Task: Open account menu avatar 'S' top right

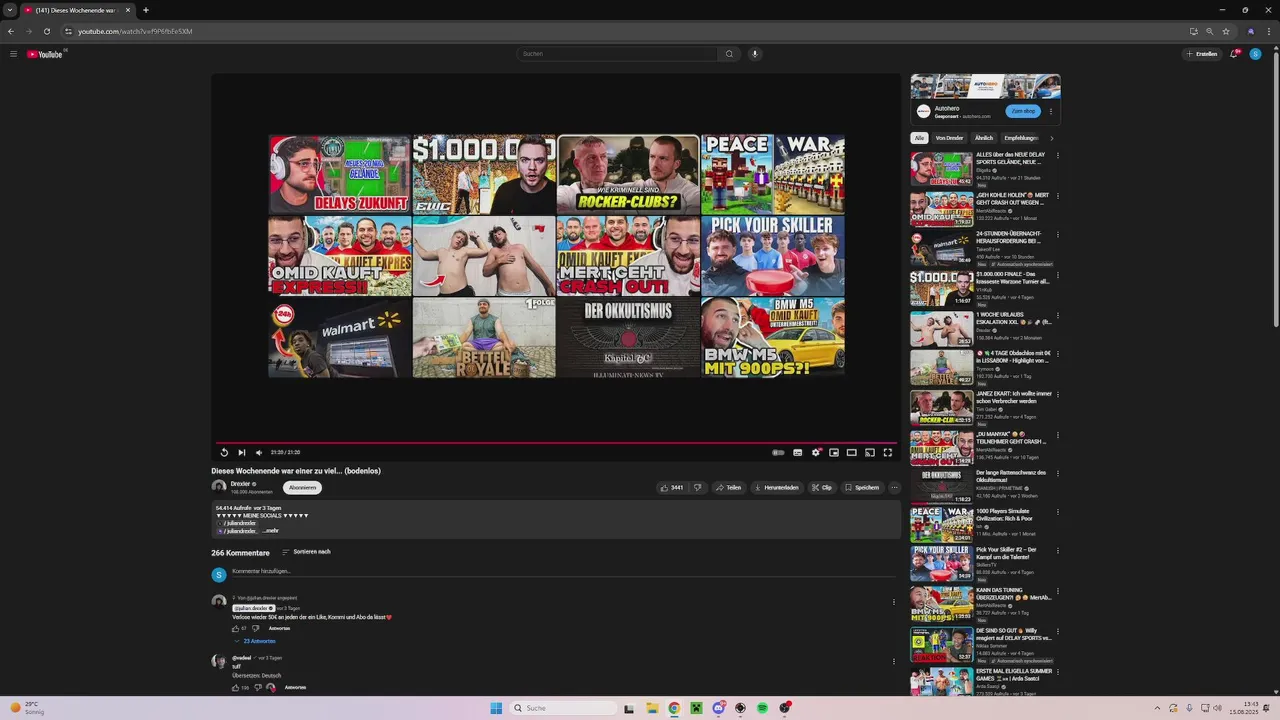Action: (x=1256, y=54)
